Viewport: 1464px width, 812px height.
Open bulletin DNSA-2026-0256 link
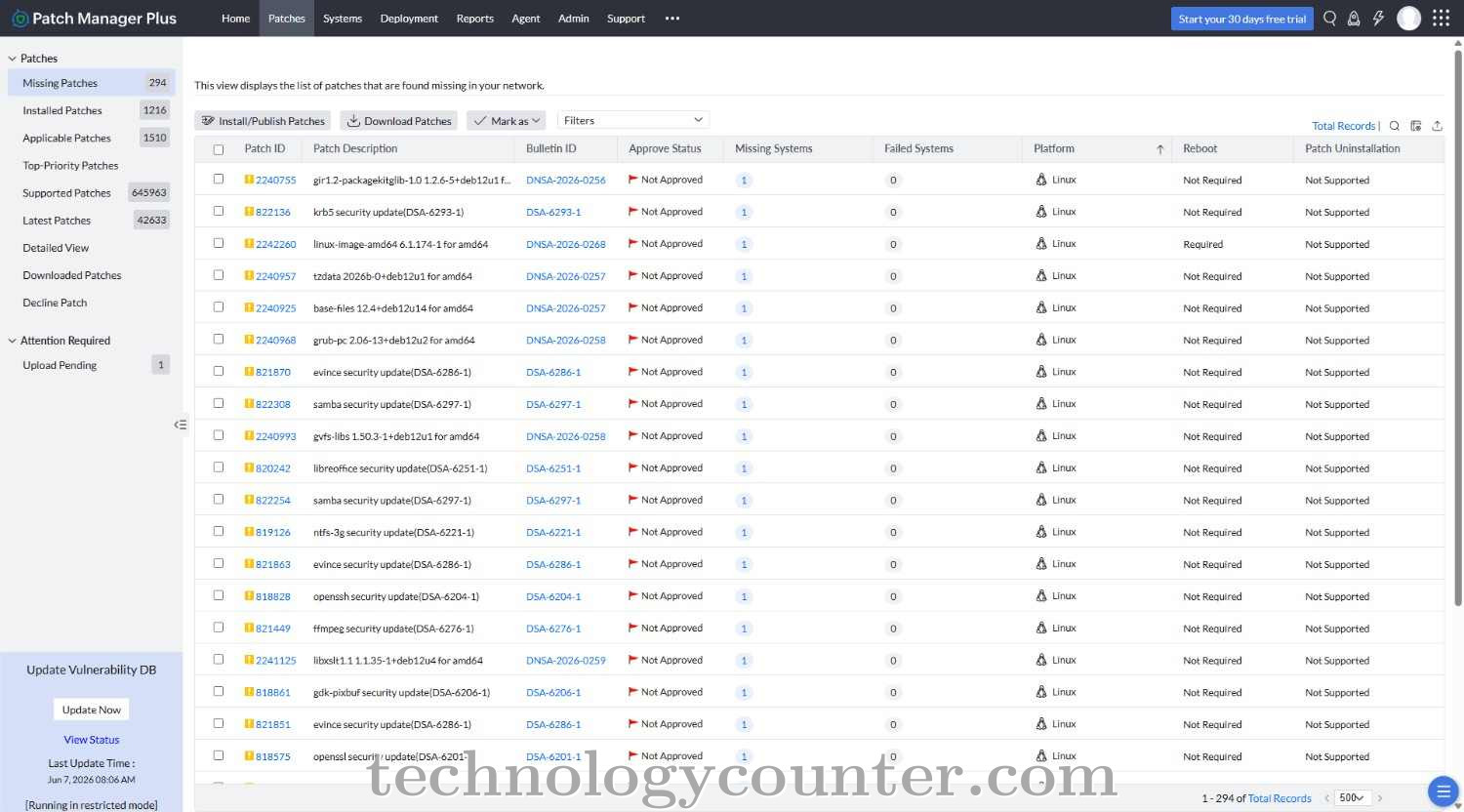[x=566, y=180]
